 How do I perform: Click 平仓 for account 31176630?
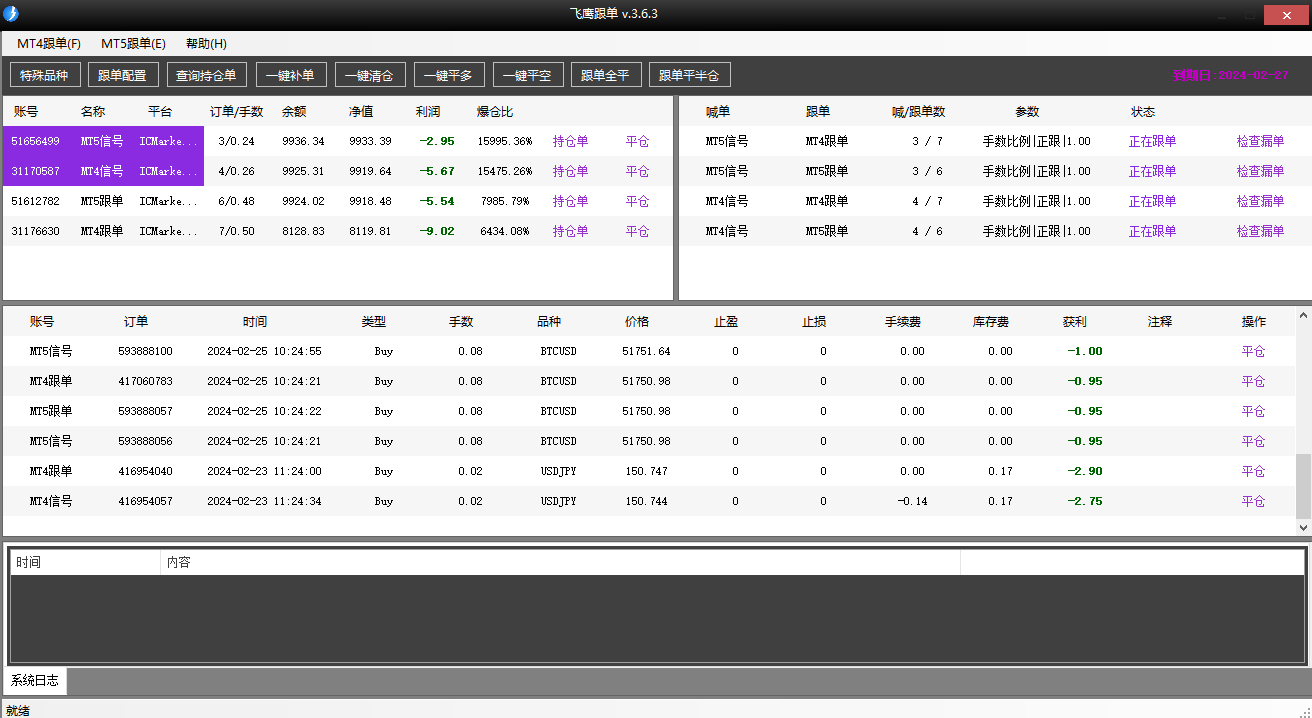click(637, 231)
